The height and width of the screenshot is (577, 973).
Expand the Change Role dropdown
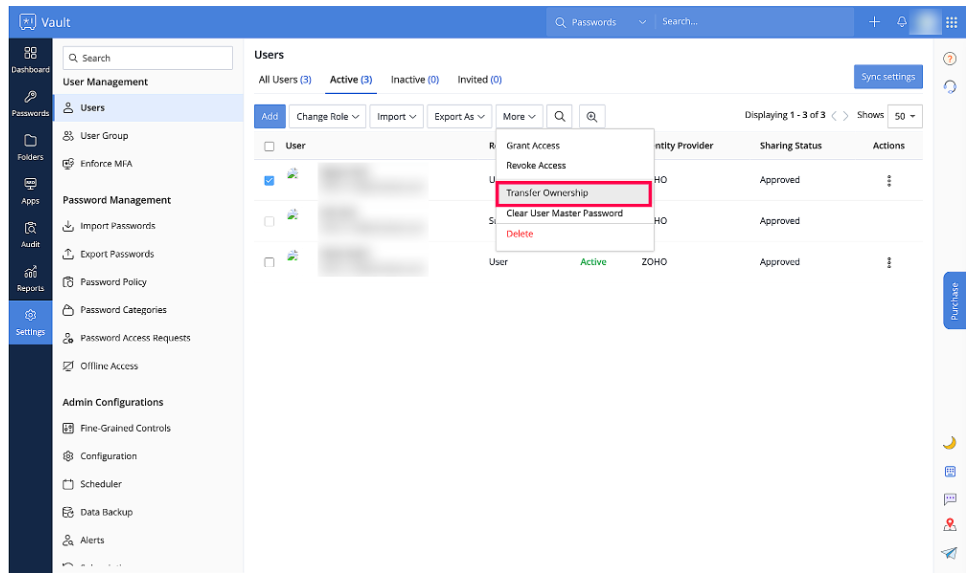327,116
